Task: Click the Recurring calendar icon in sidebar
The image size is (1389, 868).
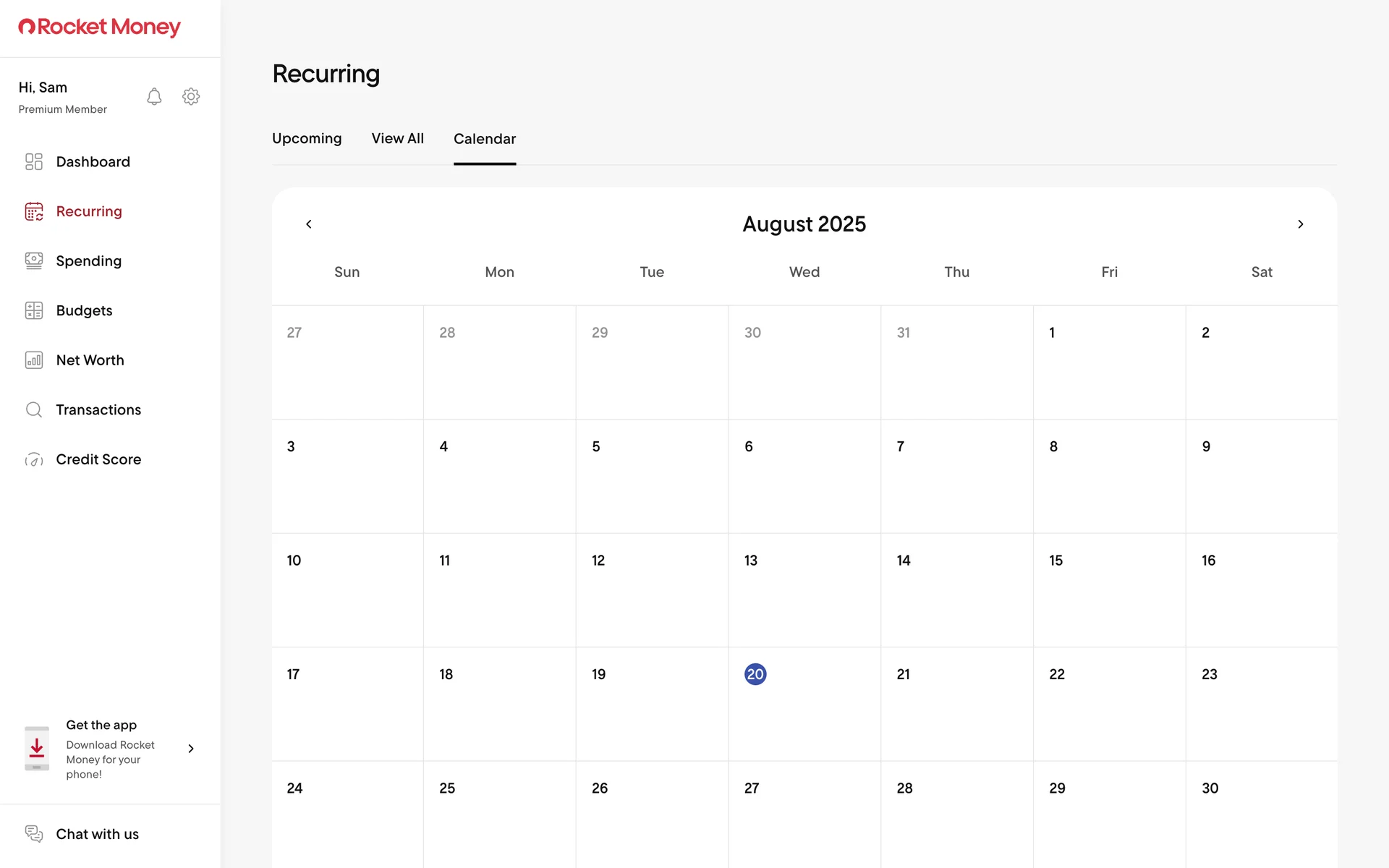Action: [x=34, y=211]
